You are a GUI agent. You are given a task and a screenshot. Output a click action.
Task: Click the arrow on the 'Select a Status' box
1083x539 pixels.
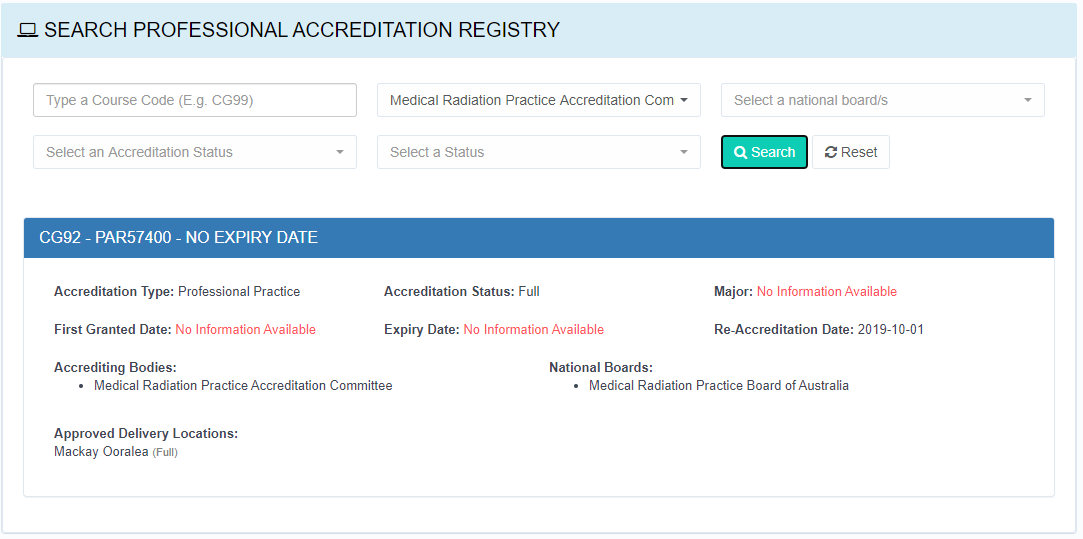684,153
